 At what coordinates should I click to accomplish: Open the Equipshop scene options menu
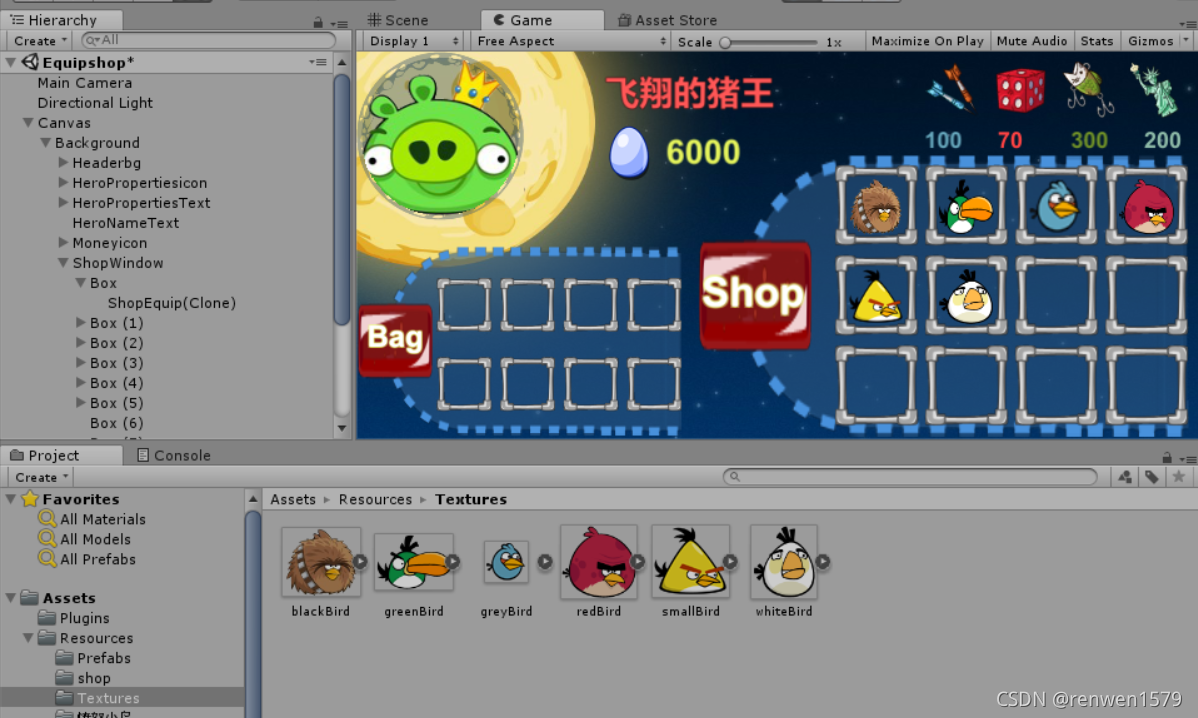[x=318, y=62]
